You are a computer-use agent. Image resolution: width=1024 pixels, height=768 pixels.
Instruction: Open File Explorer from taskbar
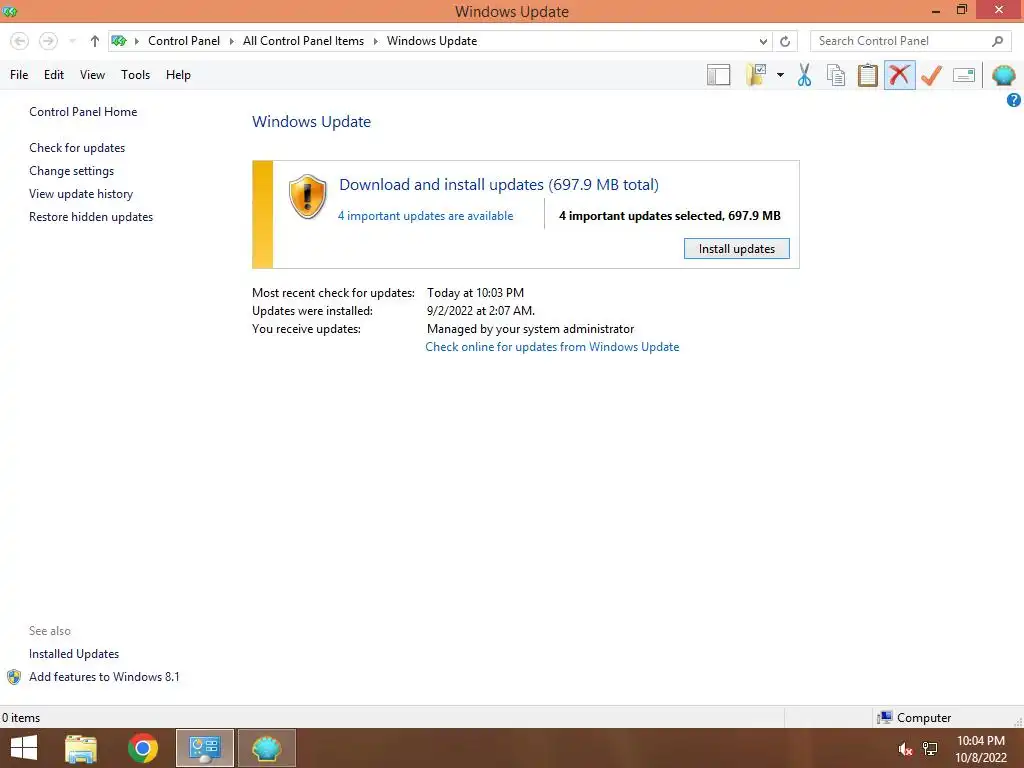pos(81,748)
